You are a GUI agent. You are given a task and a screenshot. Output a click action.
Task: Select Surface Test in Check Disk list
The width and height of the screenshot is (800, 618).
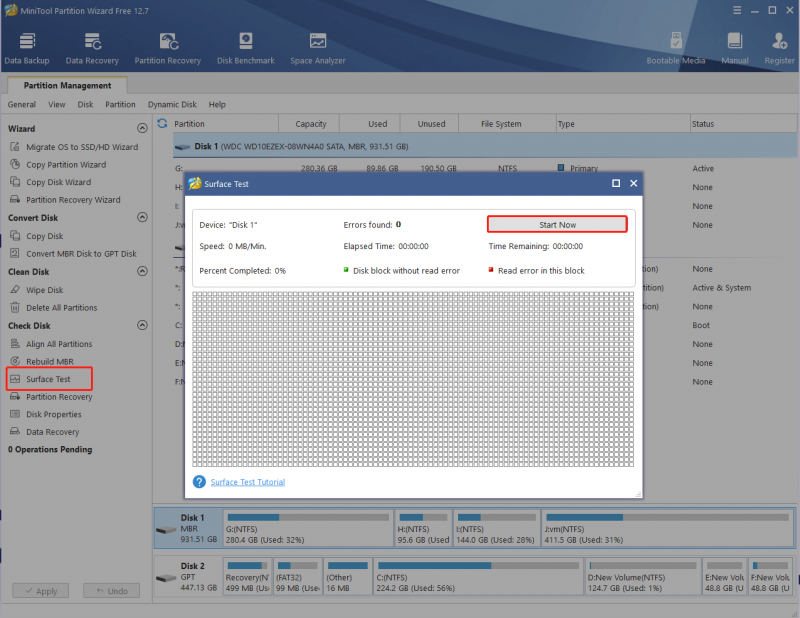pos(49,379)
